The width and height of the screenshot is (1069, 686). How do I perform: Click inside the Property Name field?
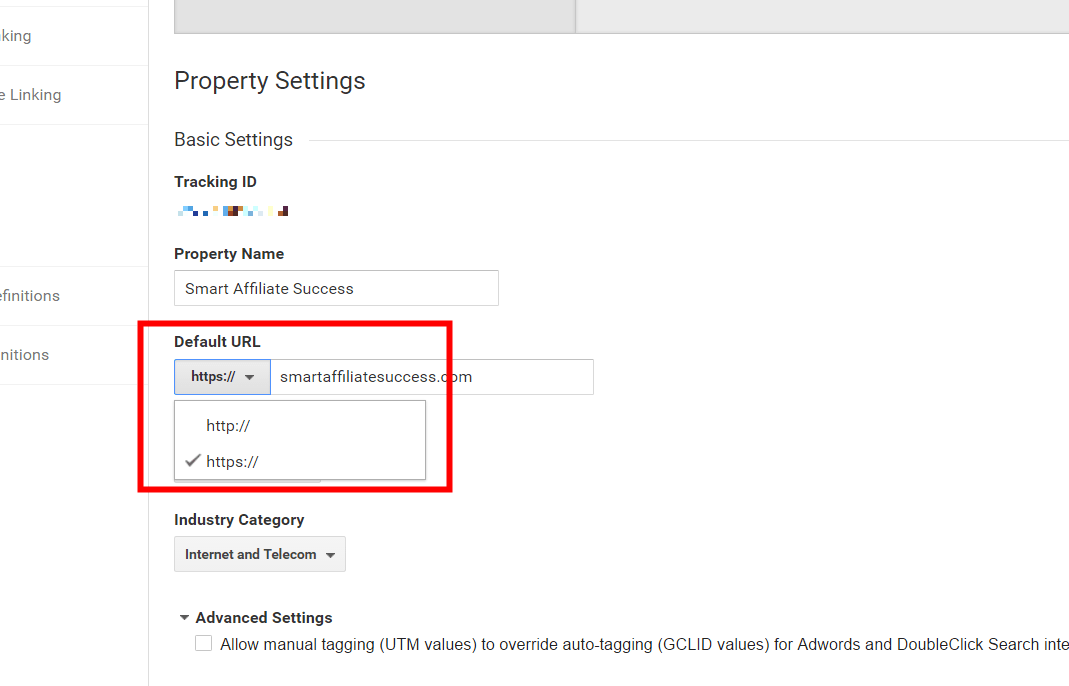[x=336, y=288]
